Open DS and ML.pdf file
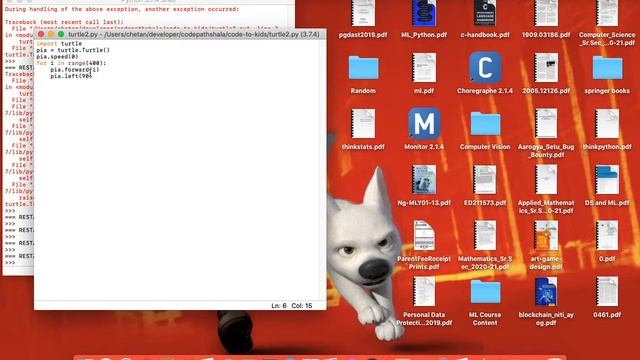Screen dimensions: 640x360 (x=607, y=180)
